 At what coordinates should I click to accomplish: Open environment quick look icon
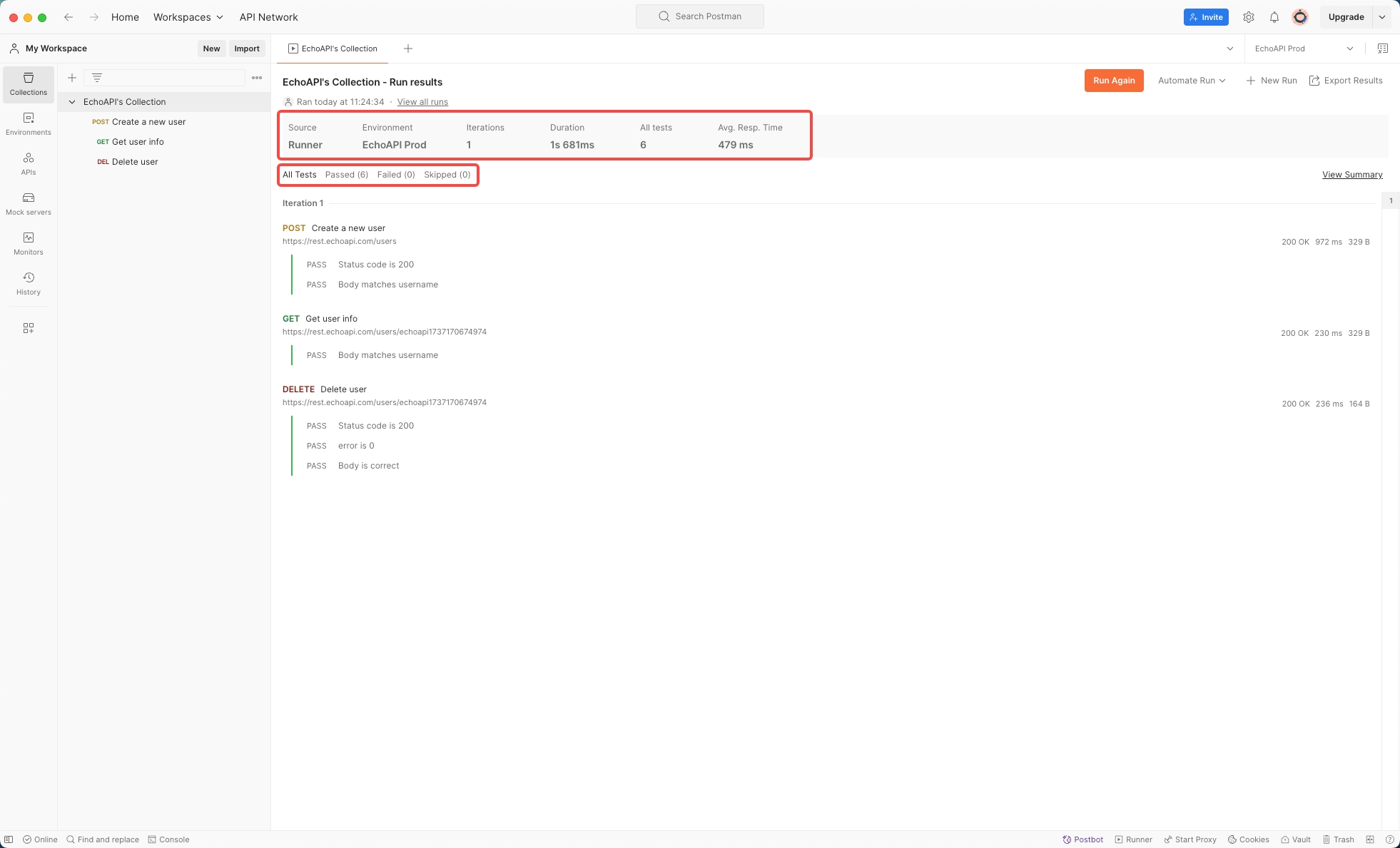tap(1383, 48)
